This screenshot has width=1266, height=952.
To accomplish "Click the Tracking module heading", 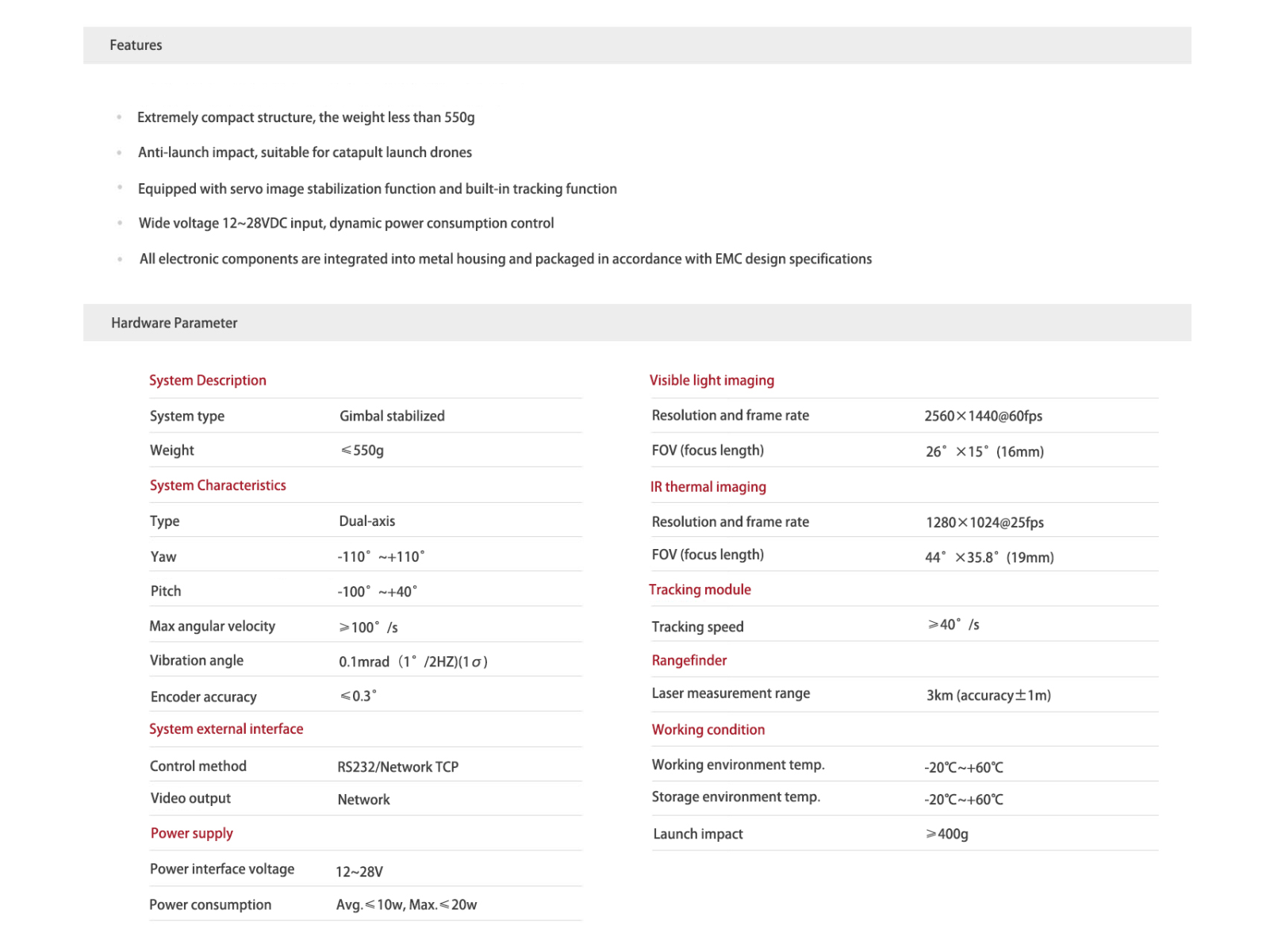I will [x=700, y=589].
